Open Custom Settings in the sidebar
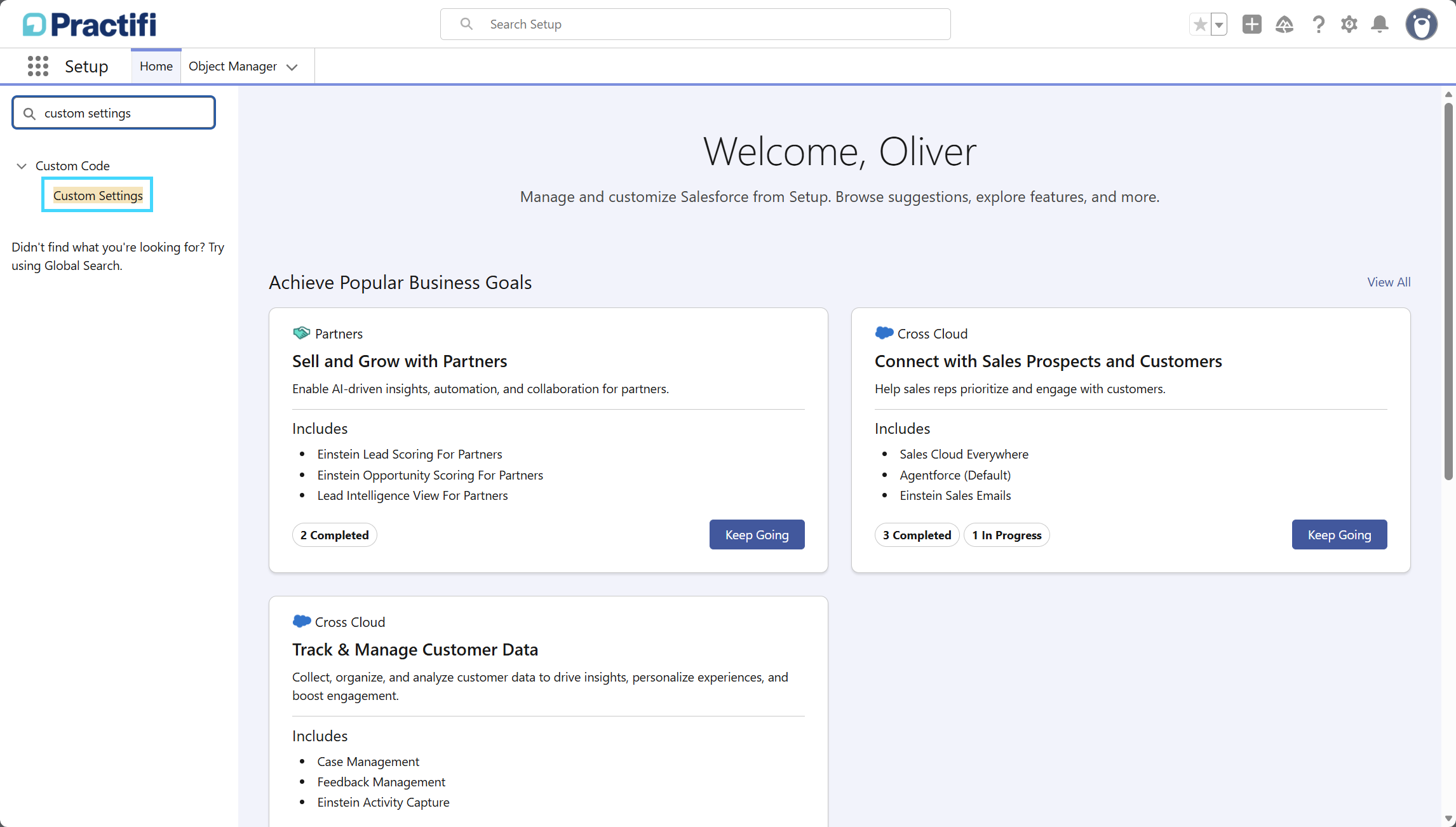Viewport: 1456px width, 827px height. 98,196
